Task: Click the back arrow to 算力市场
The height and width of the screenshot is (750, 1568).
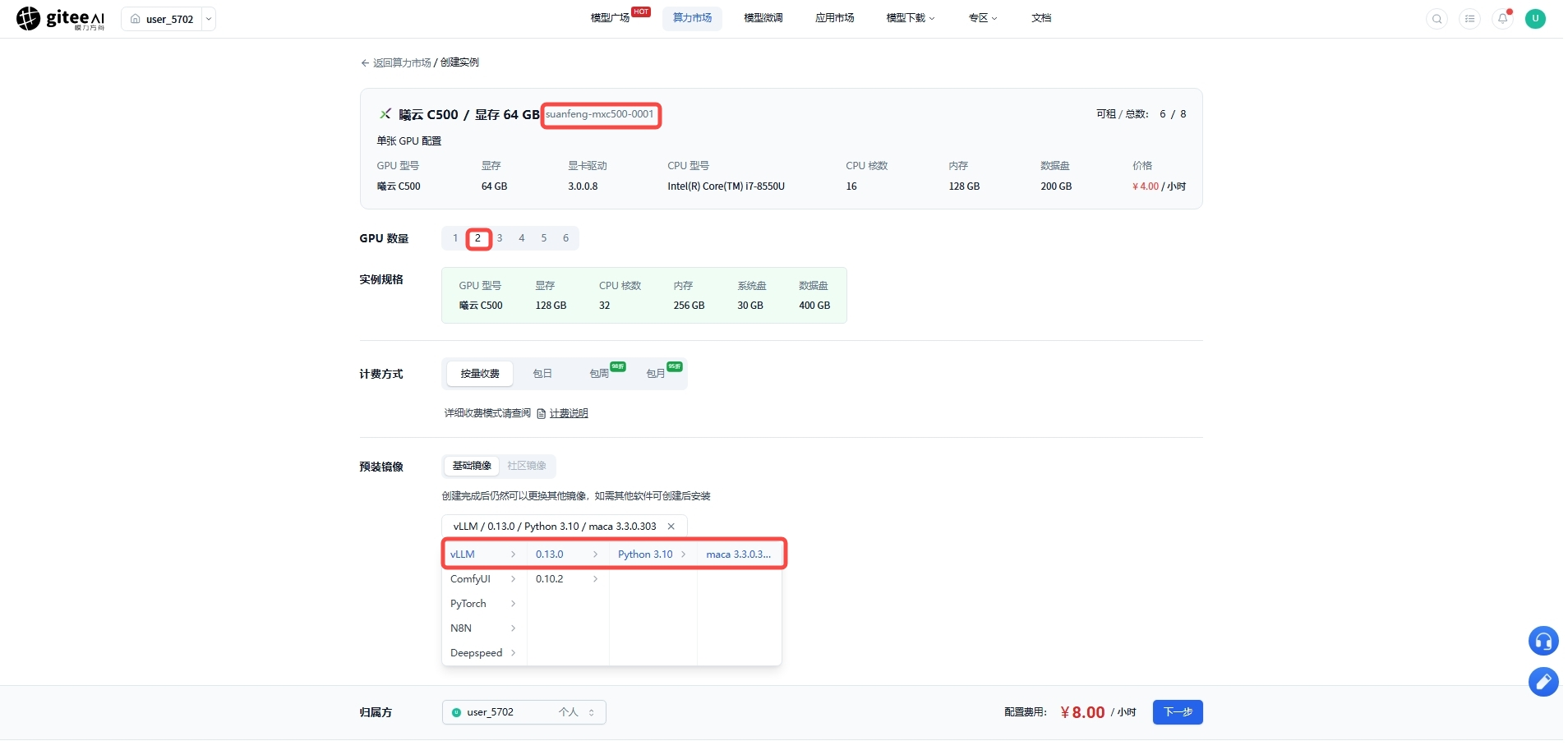Action: tap(365, 63)
